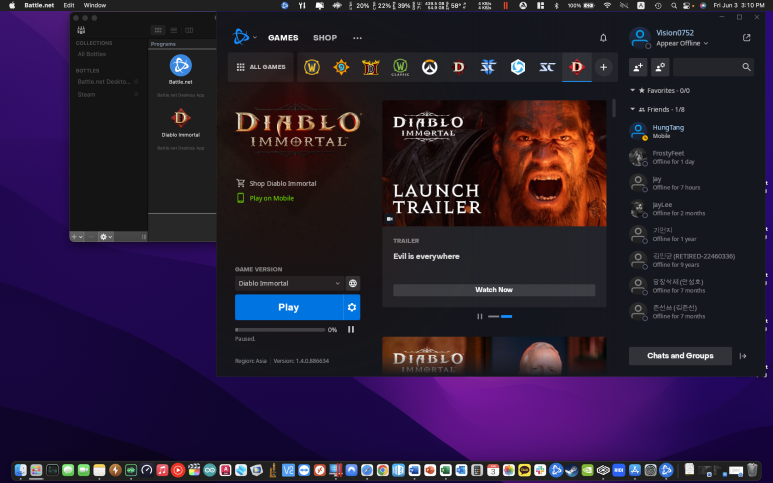The height and width of the screenshot is (483, 773).
Task: Open Spotlight search in menu bar
Action: click(x=673, y=5)
